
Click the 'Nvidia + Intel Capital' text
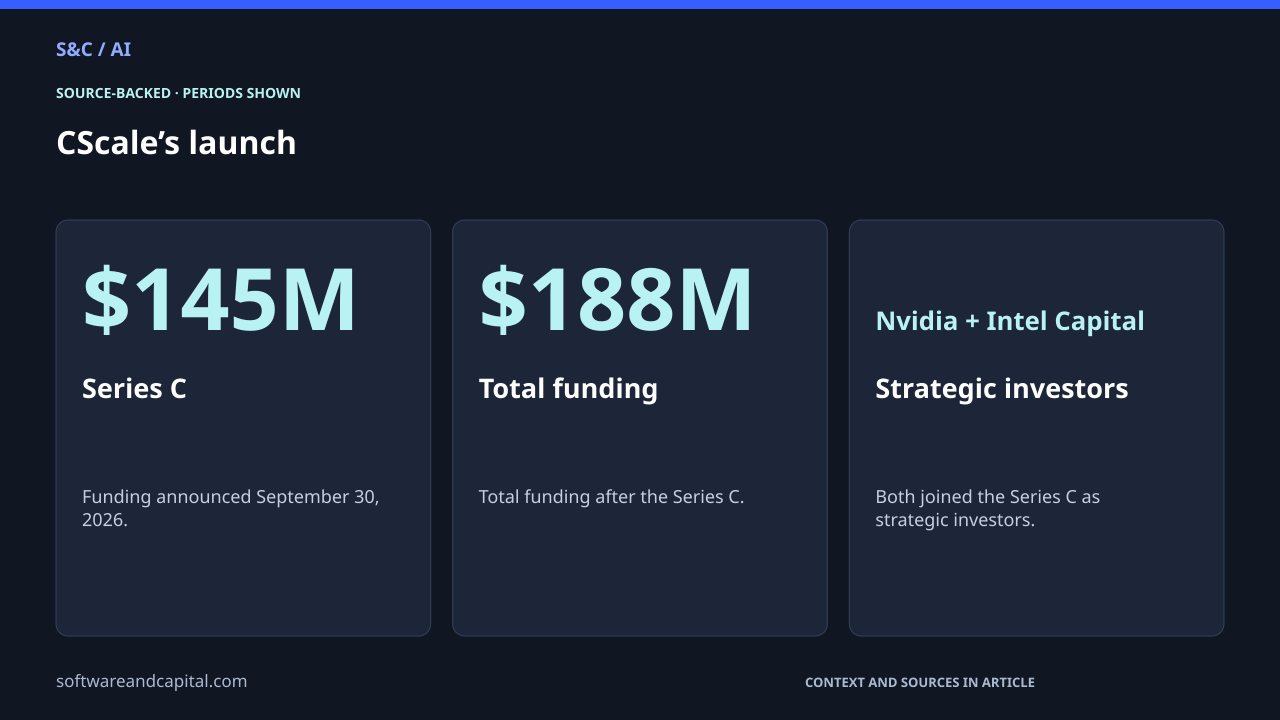pos(1010,321)
